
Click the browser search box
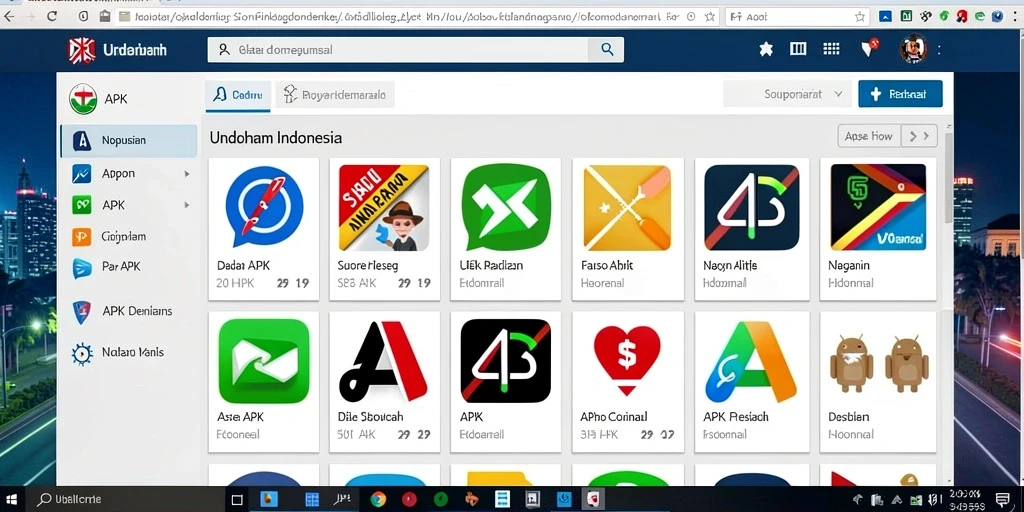797,17
